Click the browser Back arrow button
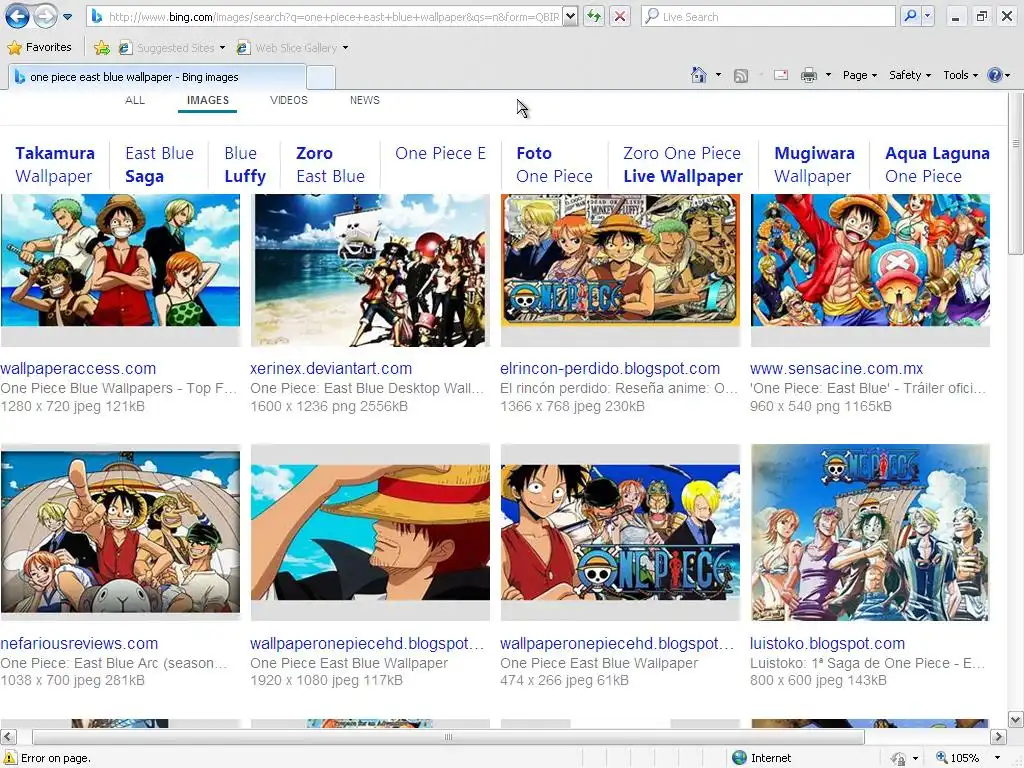The width and height of the screenshot is (1024, 768). tap(18, 16)
